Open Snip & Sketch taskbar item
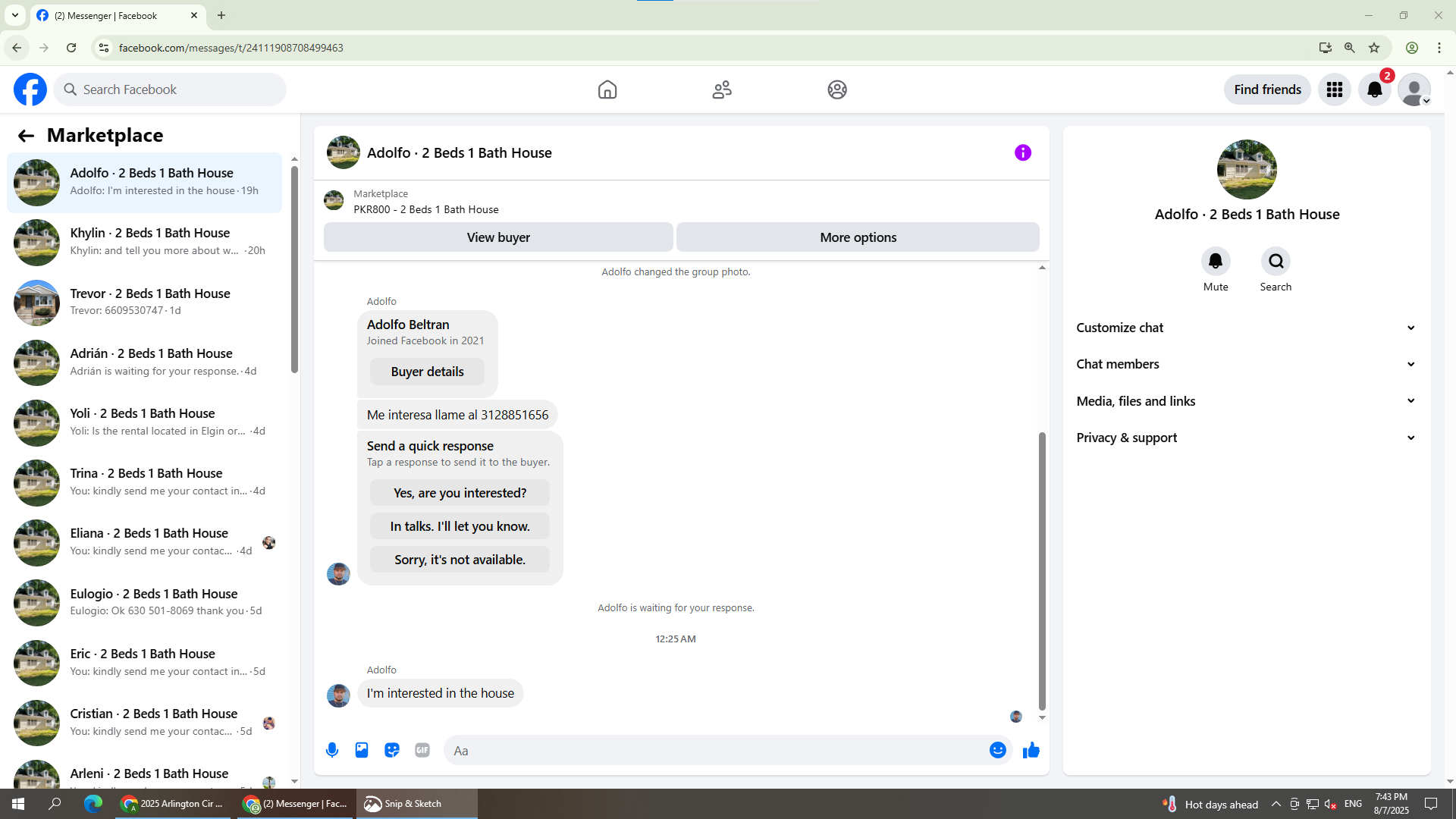This screenshot has height=819, width=1456. [416, 804]
